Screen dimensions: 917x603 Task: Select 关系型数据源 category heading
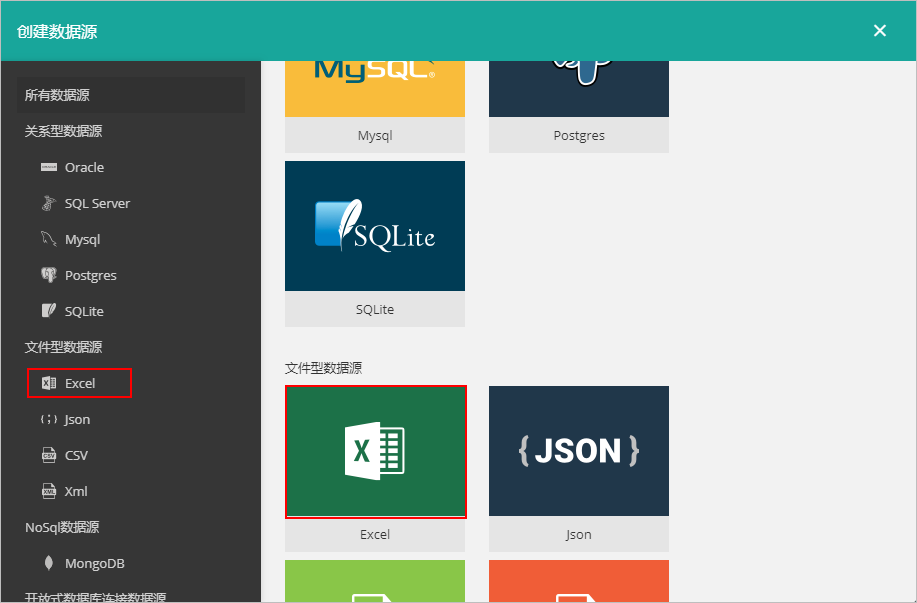click(63, 131)
